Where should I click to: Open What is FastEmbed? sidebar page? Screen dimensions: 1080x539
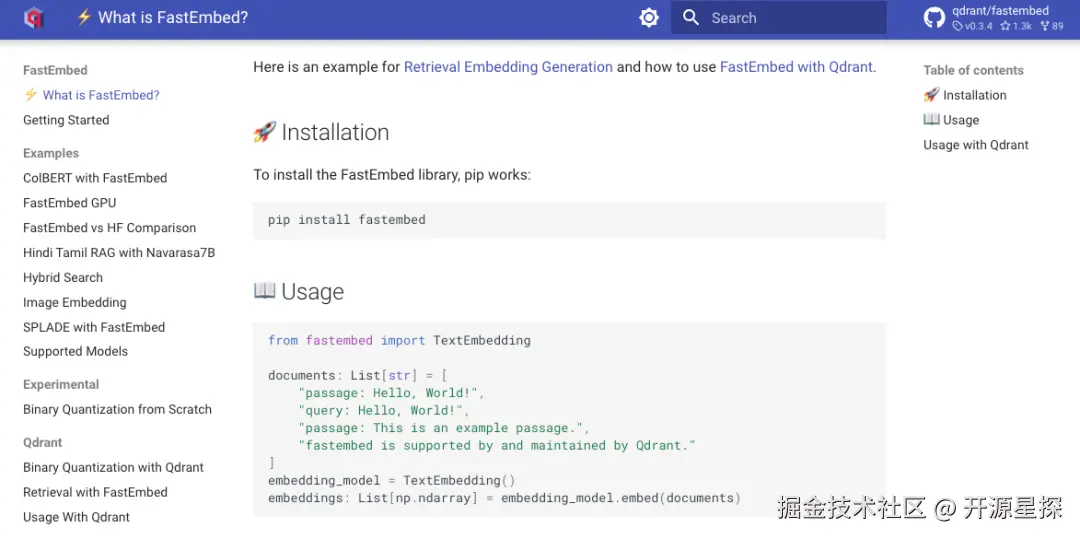[x=92, y=95]
